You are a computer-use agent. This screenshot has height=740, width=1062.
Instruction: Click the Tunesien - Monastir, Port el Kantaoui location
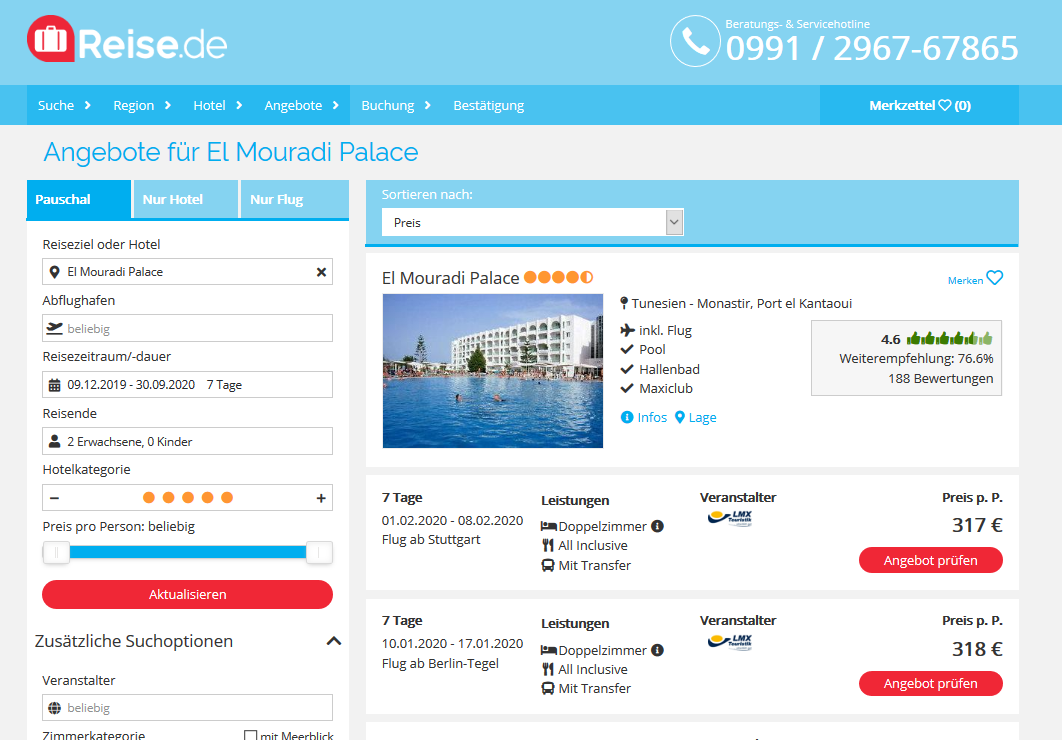pos(742,303)
